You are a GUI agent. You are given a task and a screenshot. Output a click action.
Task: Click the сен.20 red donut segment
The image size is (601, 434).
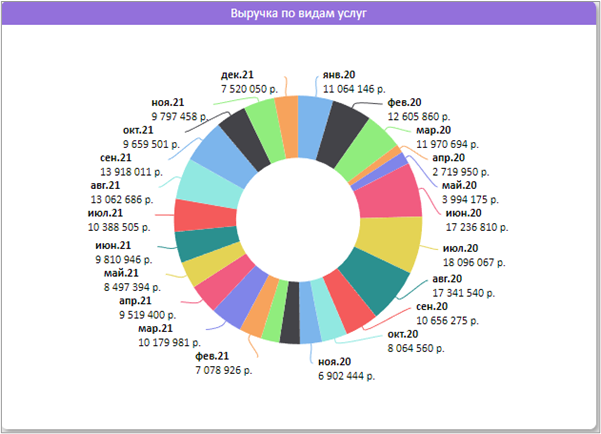pos(348,300)
